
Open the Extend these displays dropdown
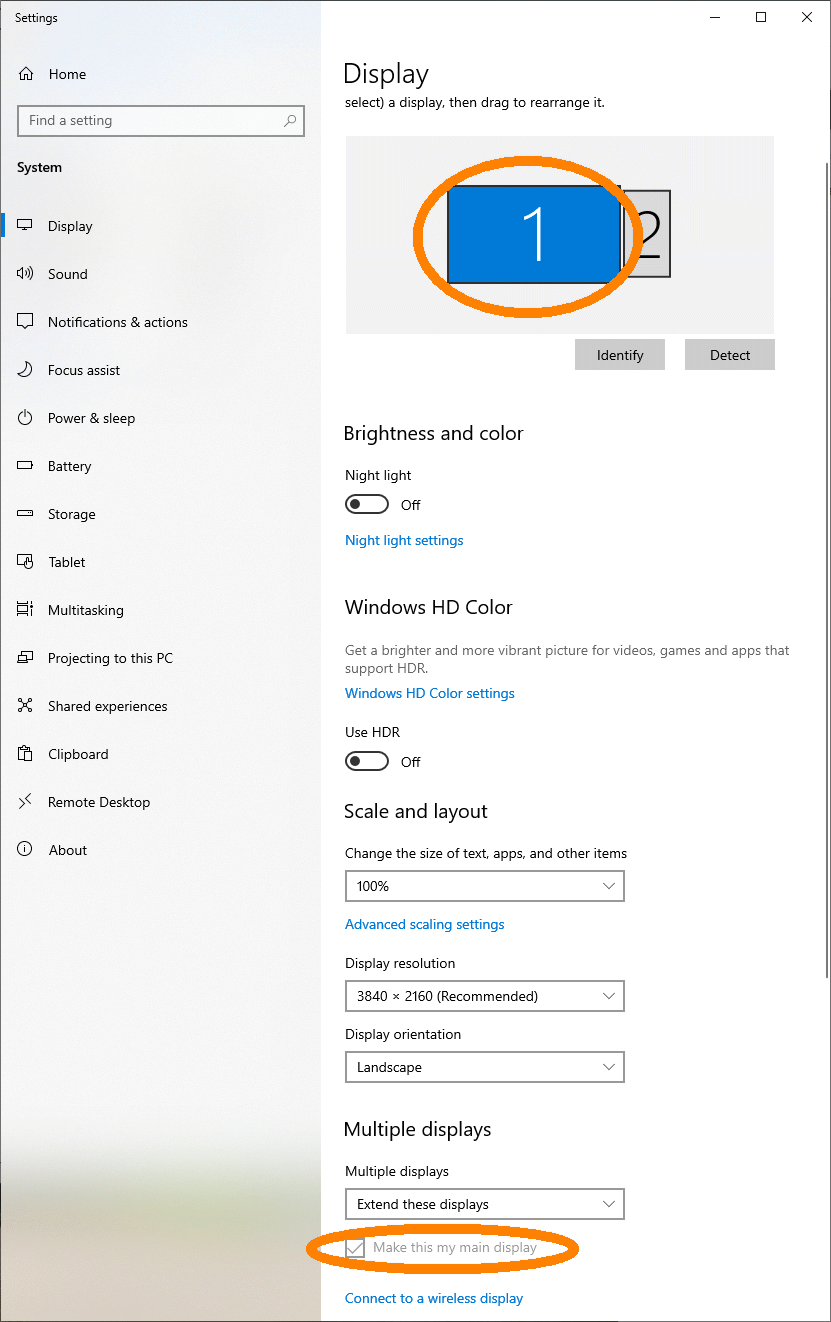point(485,1204)
